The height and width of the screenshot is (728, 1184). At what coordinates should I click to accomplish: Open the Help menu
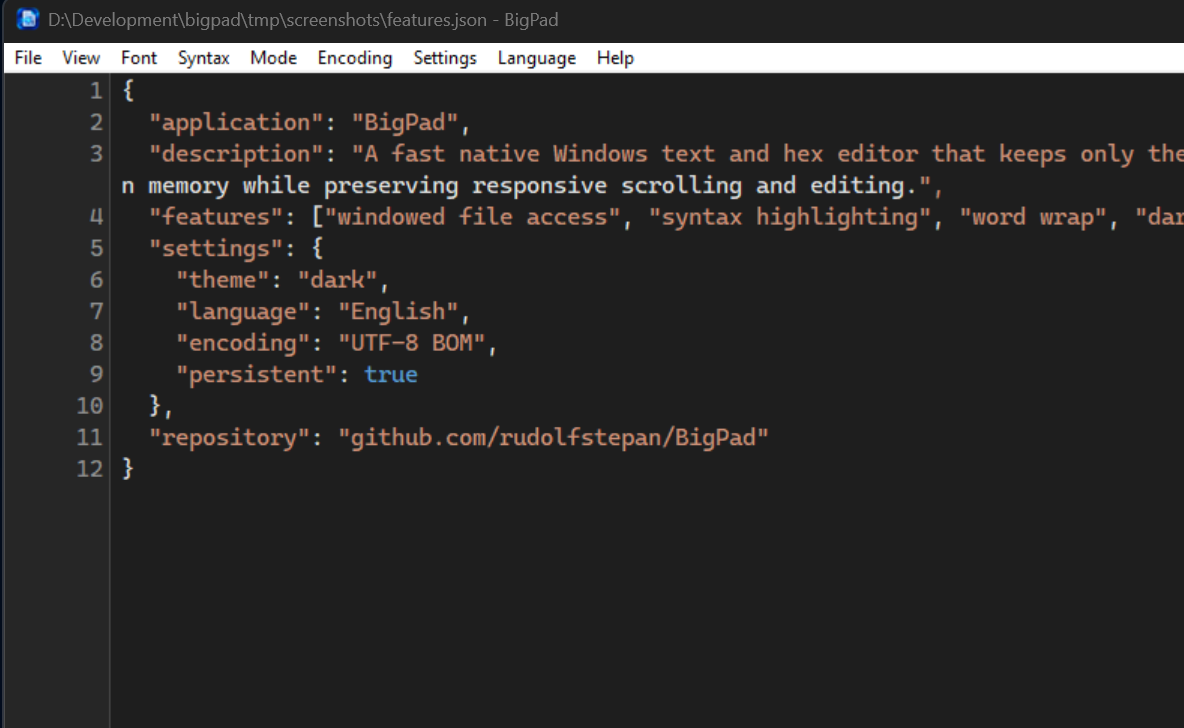point(615,58)
